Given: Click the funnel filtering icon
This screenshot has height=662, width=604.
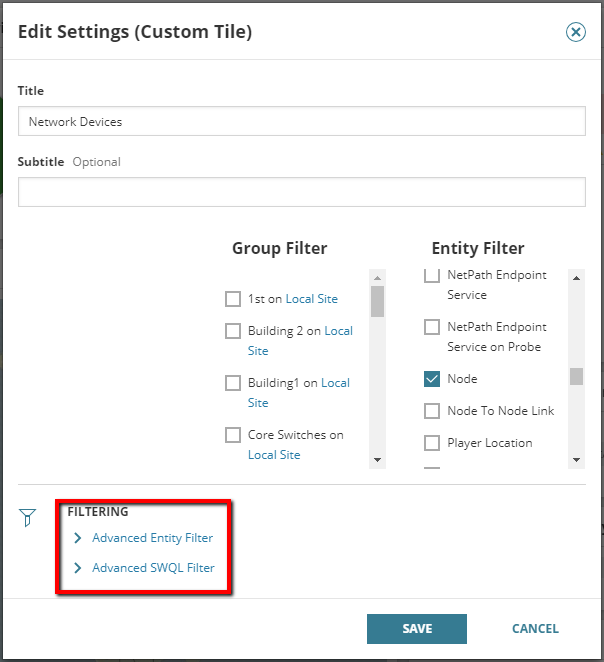Looking at the screenshot, I should 27,517.
